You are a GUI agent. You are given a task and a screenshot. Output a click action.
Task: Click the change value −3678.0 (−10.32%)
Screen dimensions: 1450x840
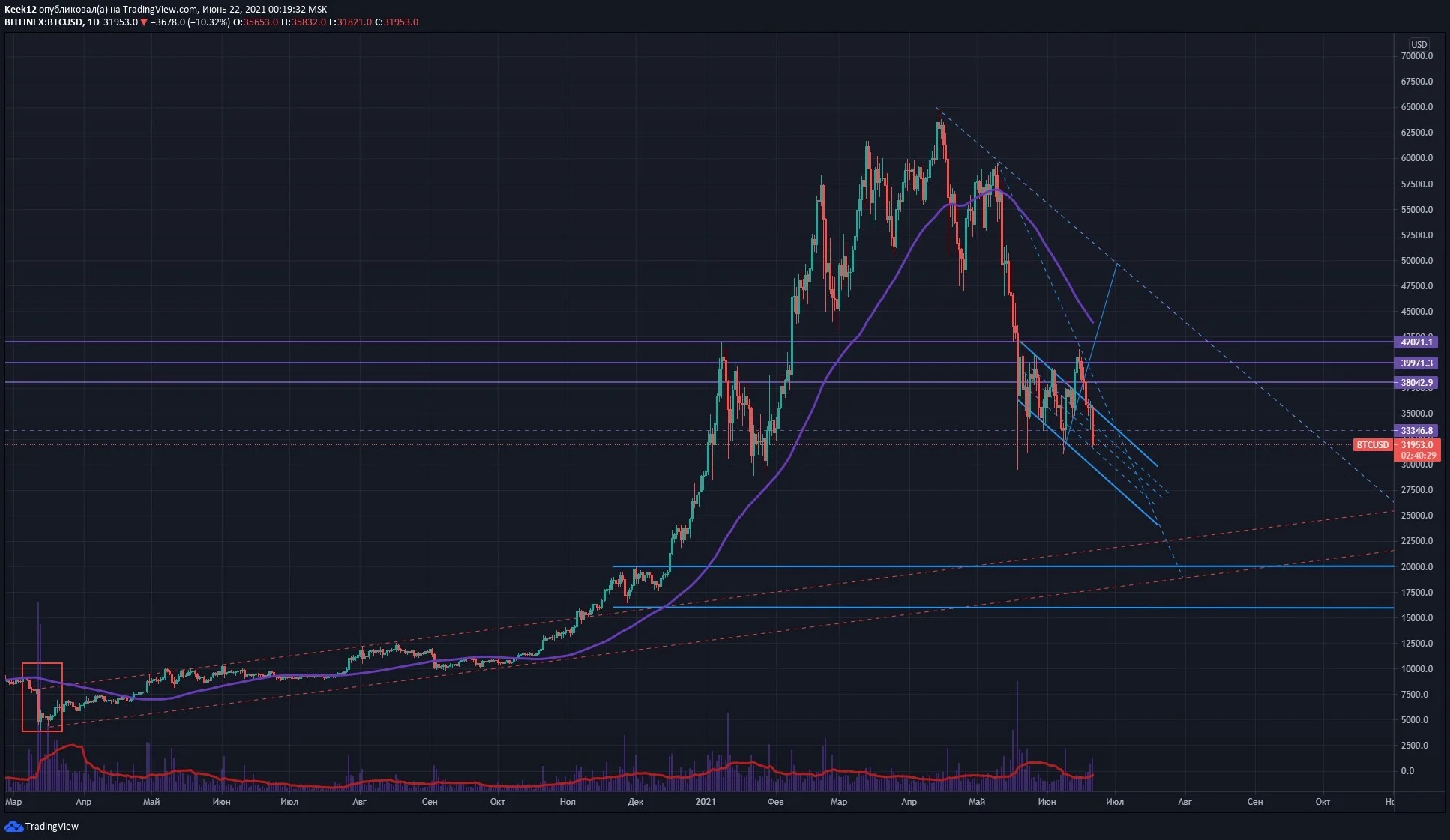190,22
